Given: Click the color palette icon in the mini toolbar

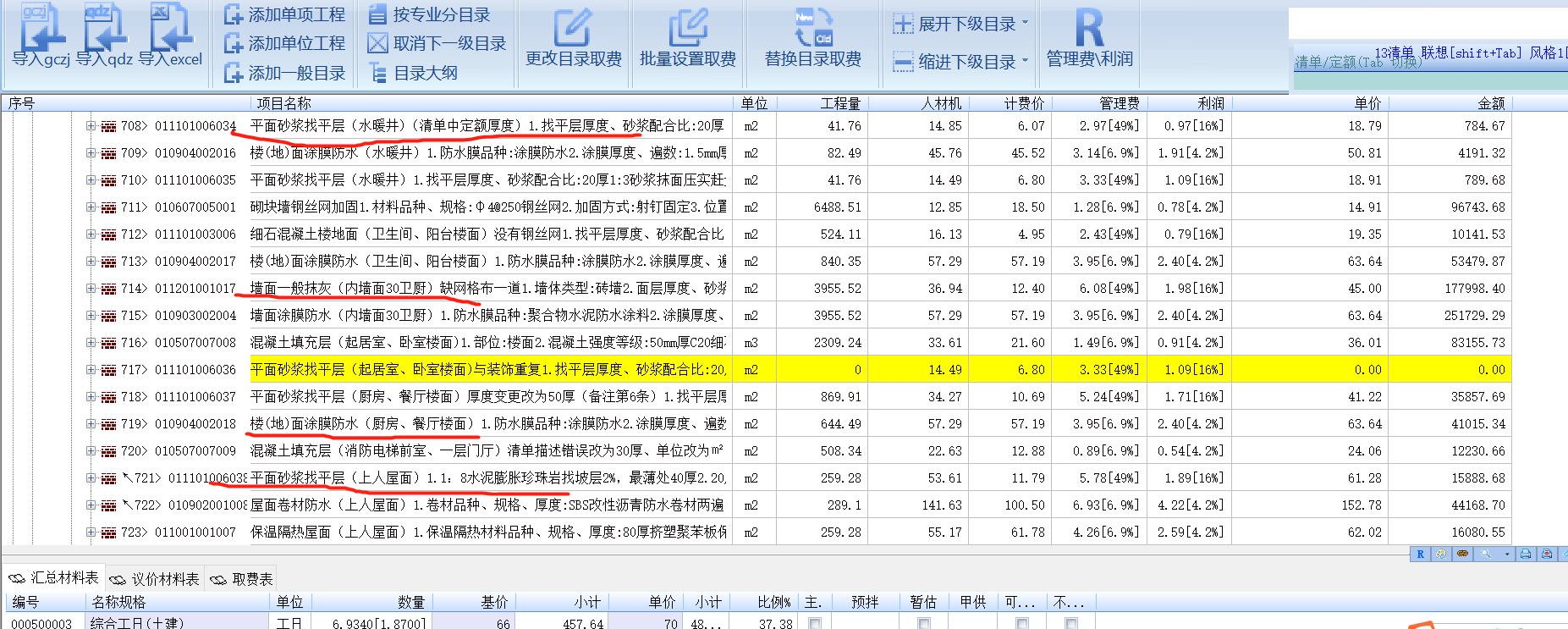Looking at the screenshot, I should click(x=1441, y=554).
